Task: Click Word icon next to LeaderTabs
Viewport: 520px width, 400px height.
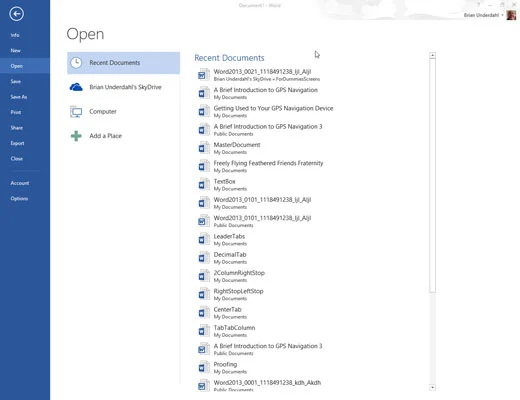Action: 203,240
